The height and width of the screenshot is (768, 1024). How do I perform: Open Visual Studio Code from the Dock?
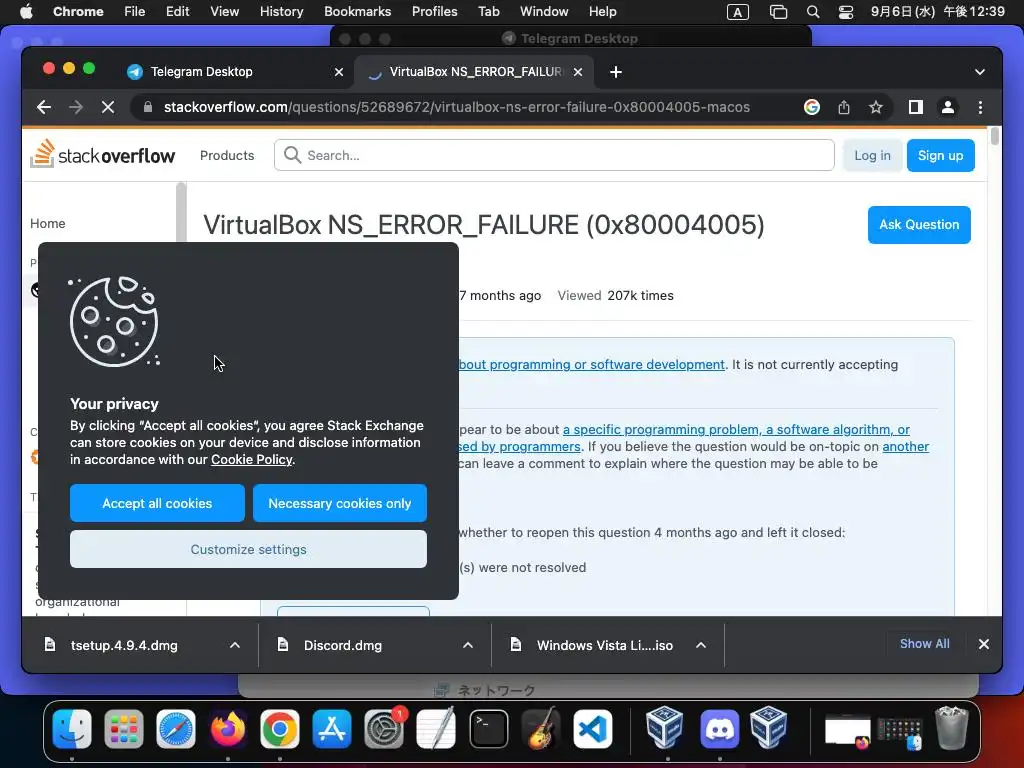(x=593, y=729)
